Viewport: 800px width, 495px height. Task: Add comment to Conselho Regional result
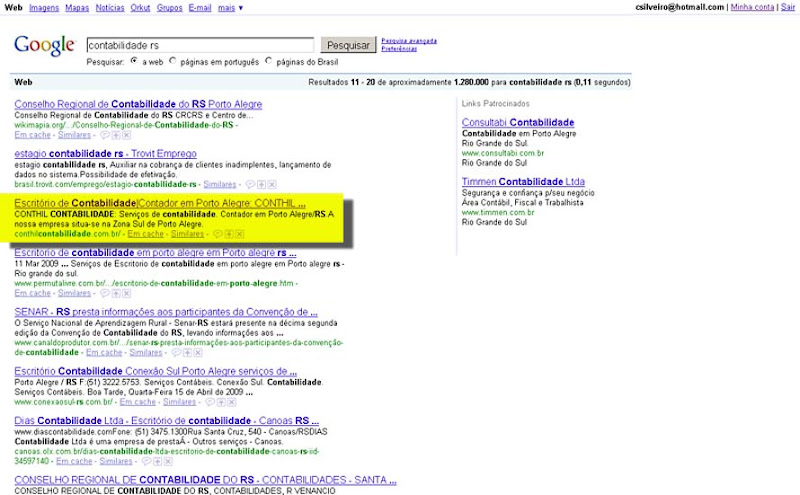(105, 135)
